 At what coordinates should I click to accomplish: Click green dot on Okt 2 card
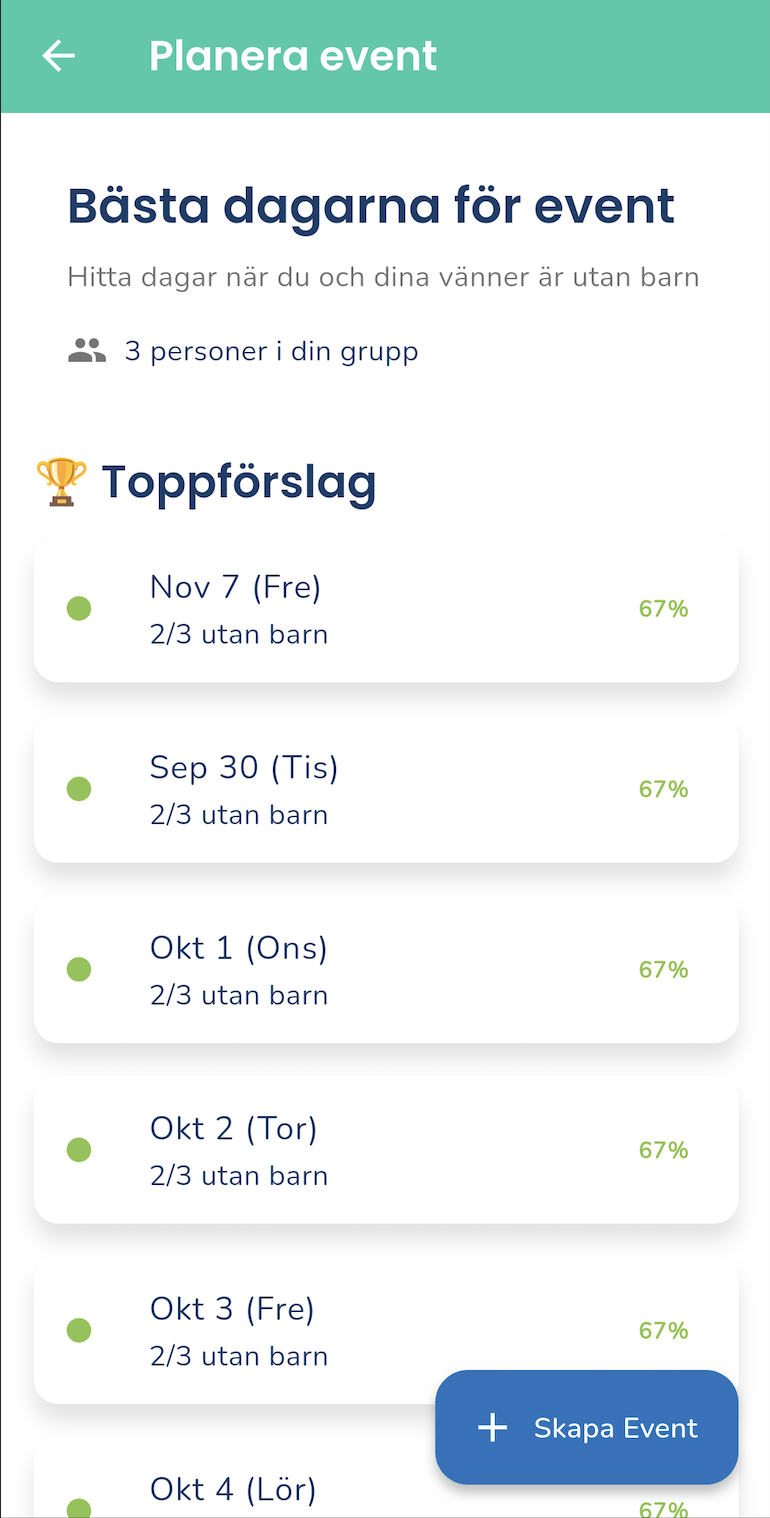(79, 1150)
